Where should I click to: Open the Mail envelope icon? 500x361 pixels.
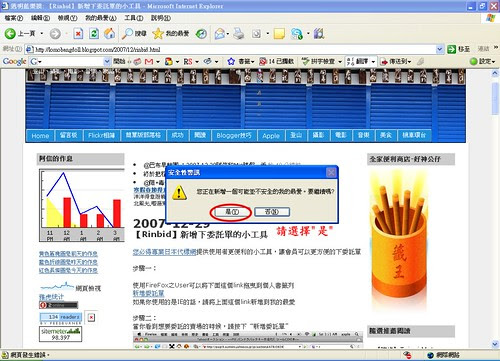point(220,33)
